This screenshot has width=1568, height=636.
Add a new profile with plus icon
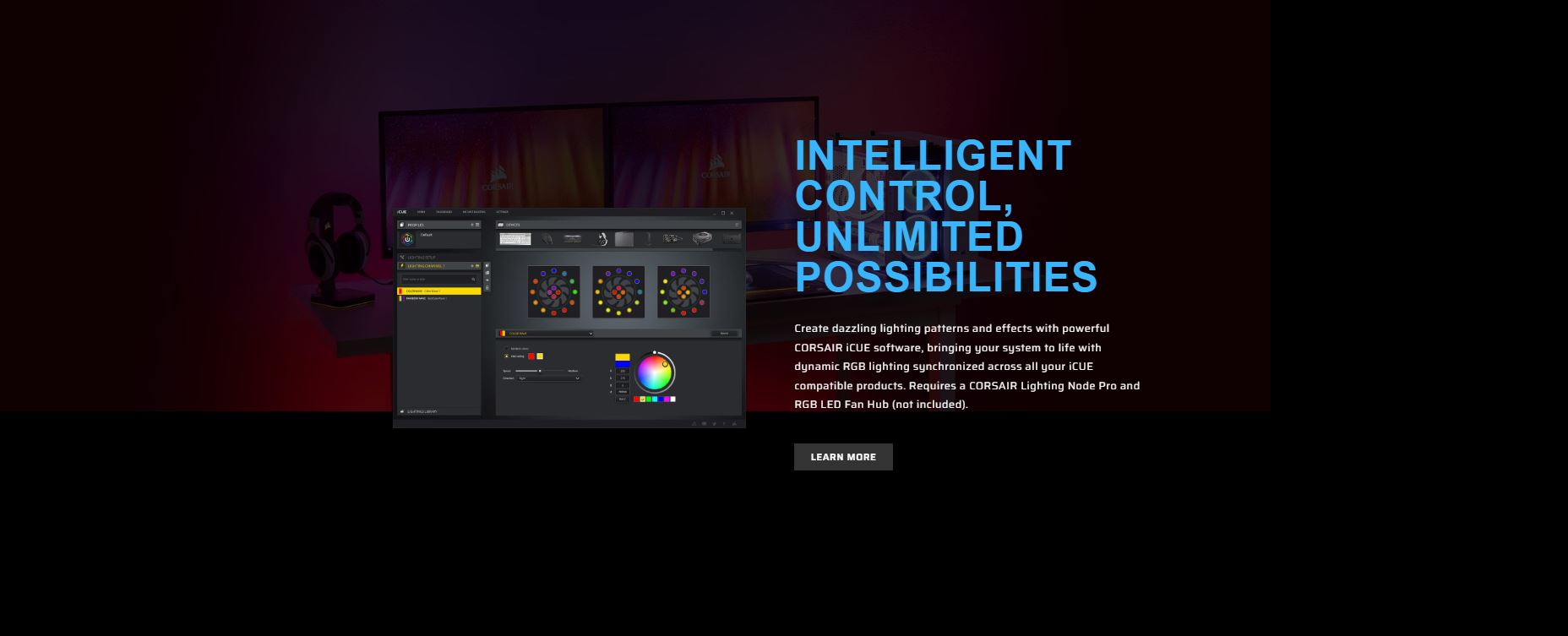point(472,225)
